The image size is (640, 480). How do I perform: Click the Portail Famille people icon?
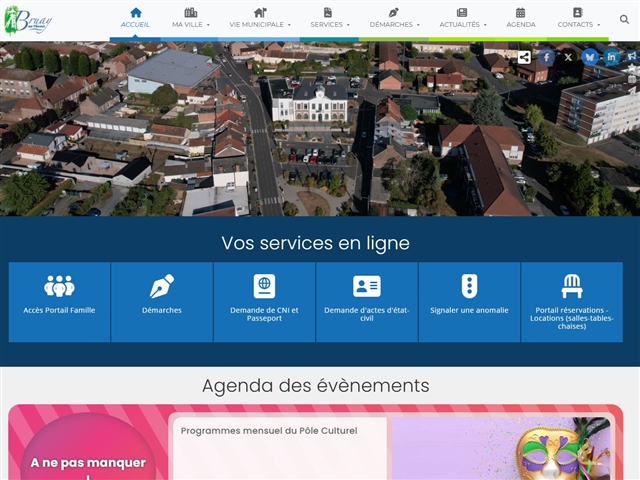point(59,286)
